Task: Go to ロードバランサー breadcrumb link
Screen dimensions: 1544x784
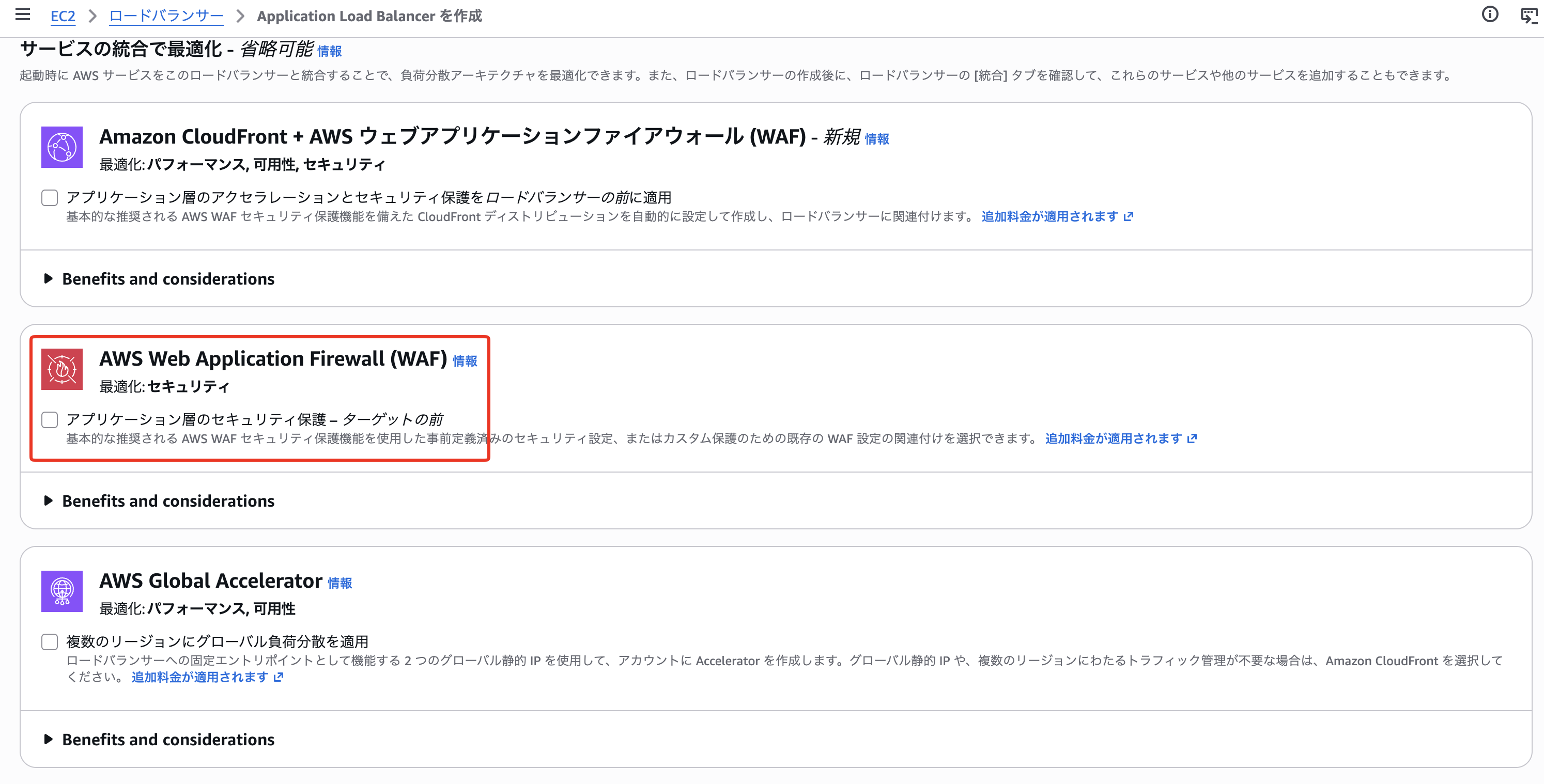Action: coord(166,16)
